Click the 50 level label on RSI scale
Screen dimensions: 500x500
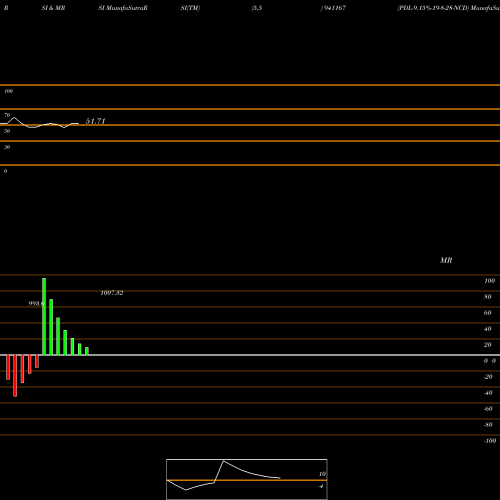7,131
